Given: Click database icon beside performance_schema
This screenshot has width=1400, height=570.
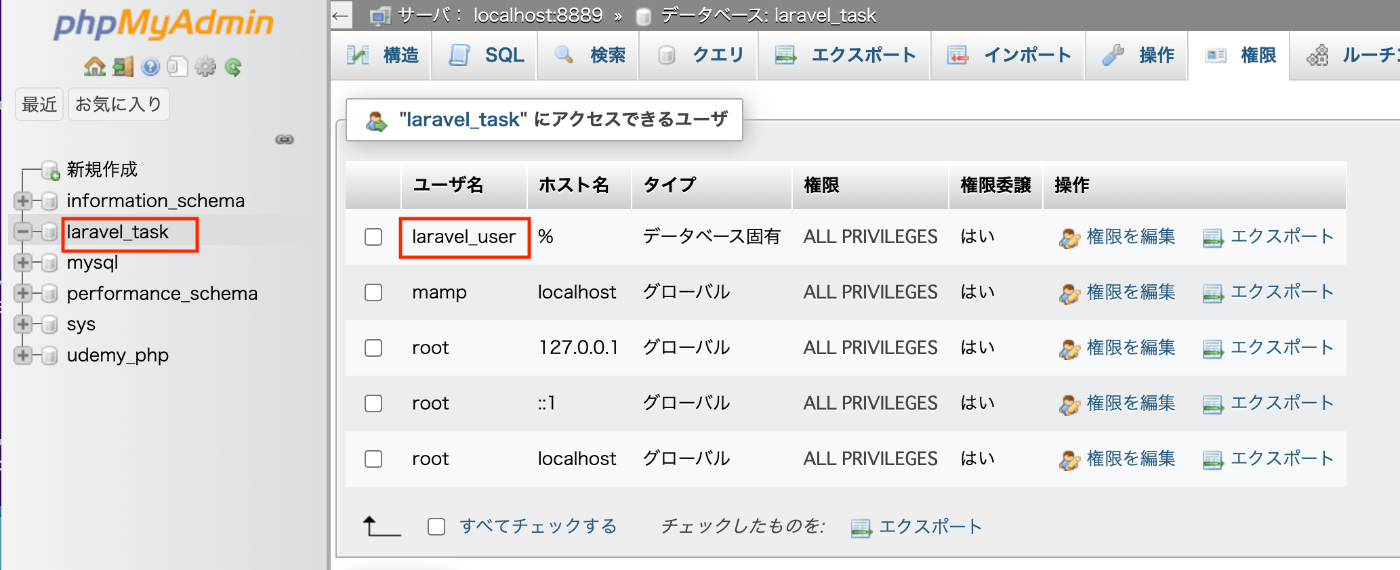Looking at the screenshot, I should [48, 294].
